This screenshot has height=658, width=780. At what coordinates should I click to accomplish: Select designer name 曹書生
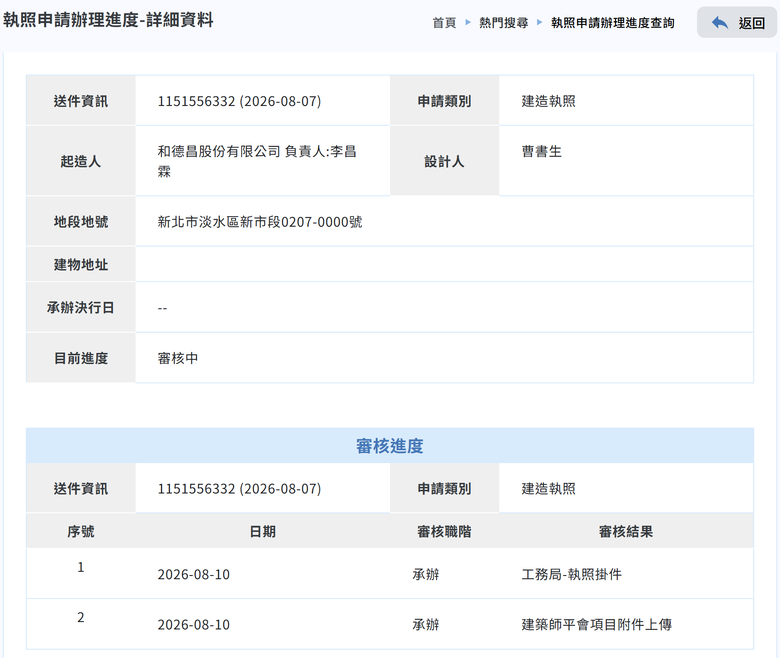click(541, 151)
